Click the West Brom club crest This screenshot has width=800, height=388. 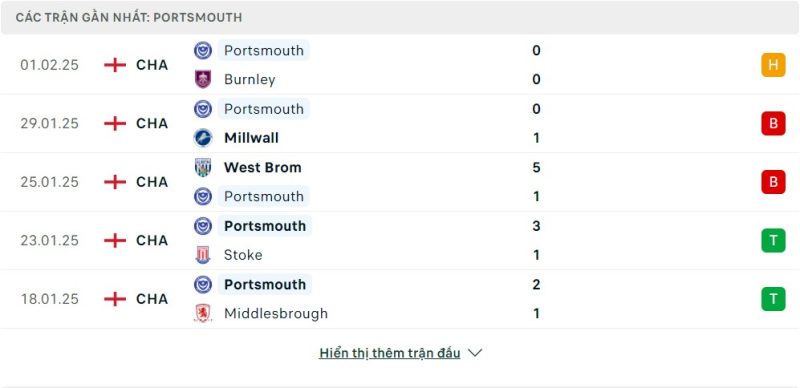(x=203, y=167)
